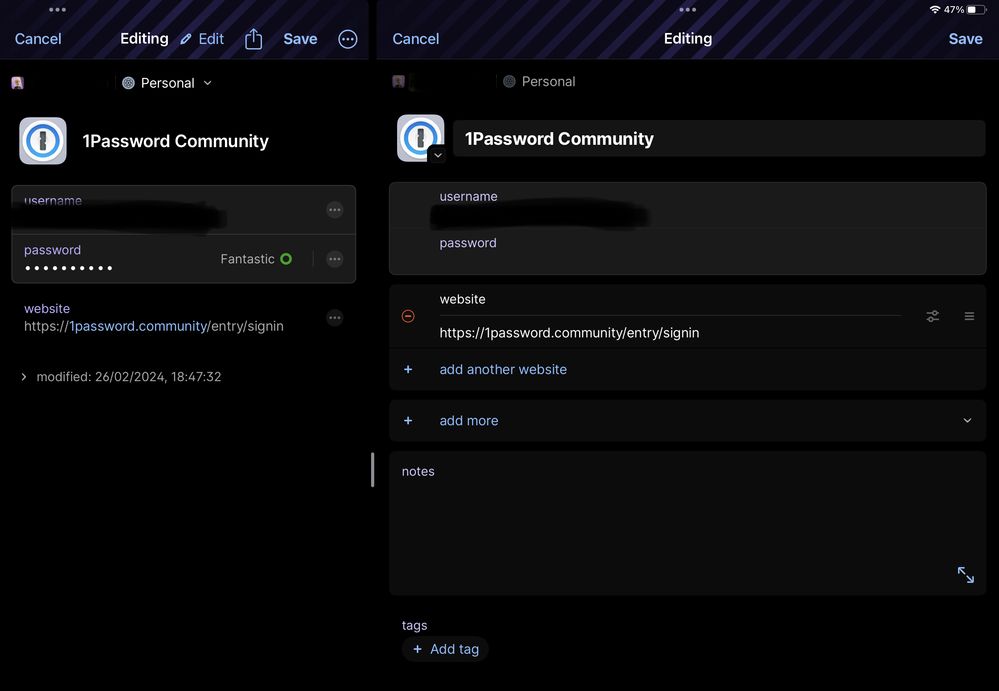This screenshot has height=691, width=999.
Task: Open the circled ellipsis menu in left header
Action: [348, 39]
